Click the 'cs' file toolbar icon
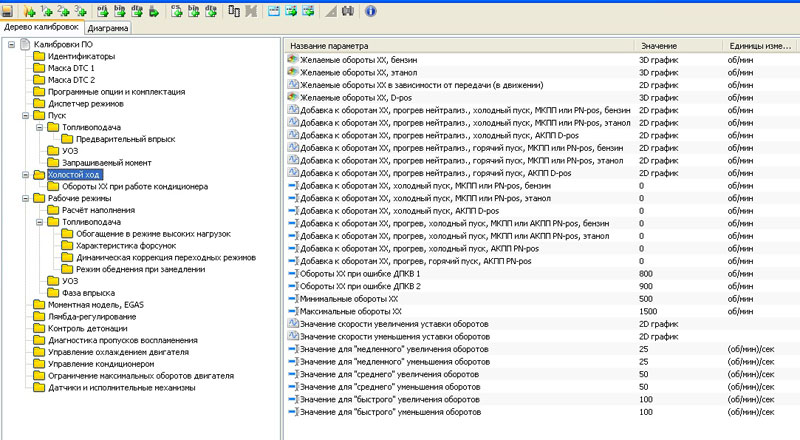 pos(176,13)
